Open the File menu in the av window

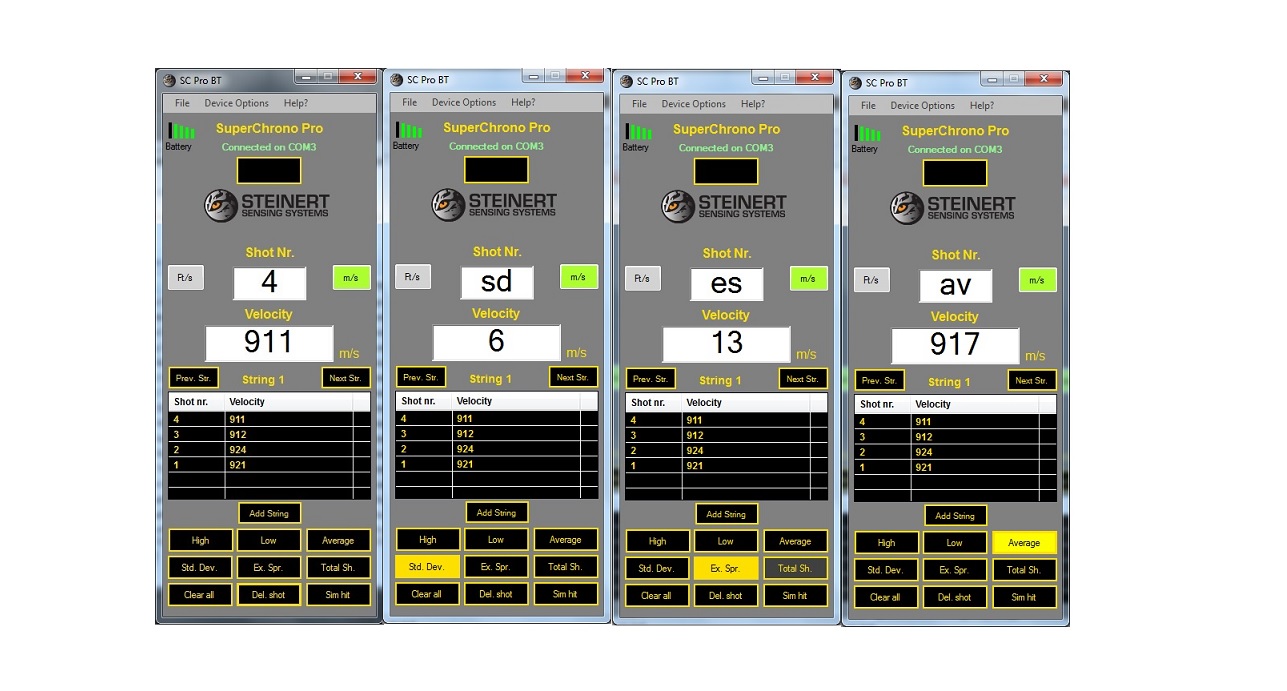click(868, 105)
